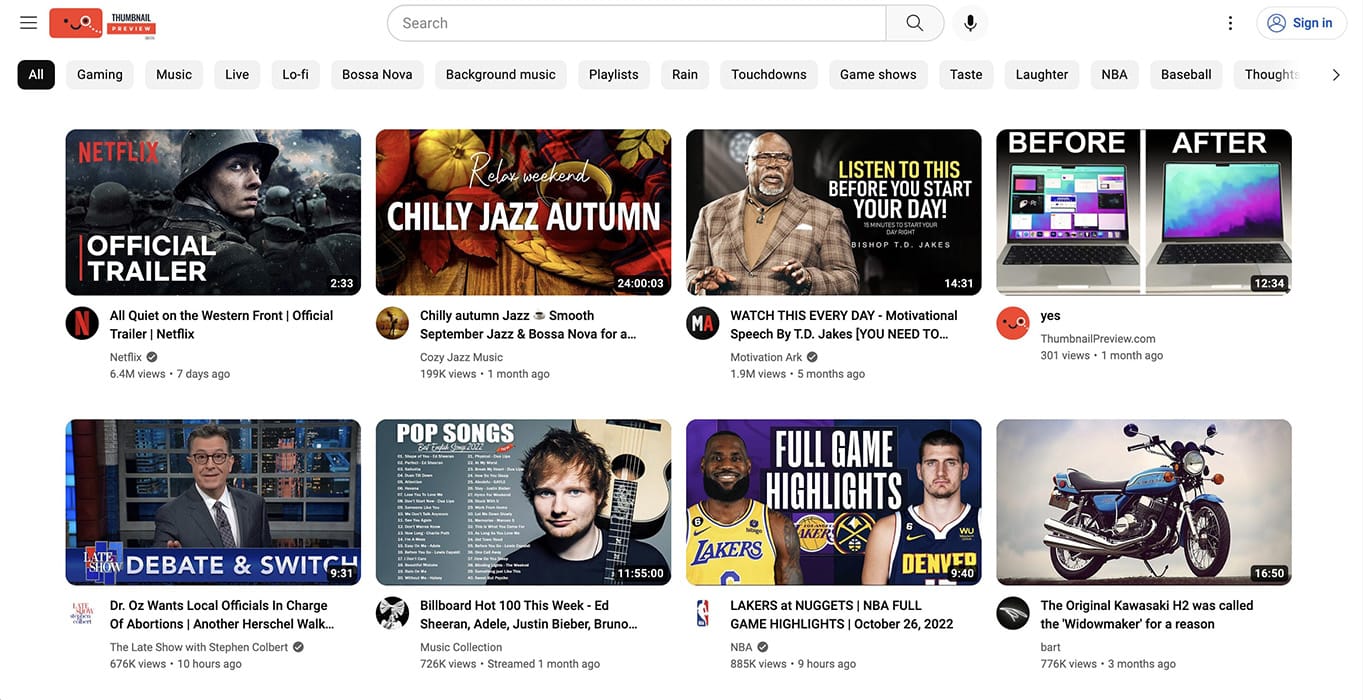This screenshot has width=1363, height=700.
Task: Submit a search using the magnifying glass
Action: point(913,22)
